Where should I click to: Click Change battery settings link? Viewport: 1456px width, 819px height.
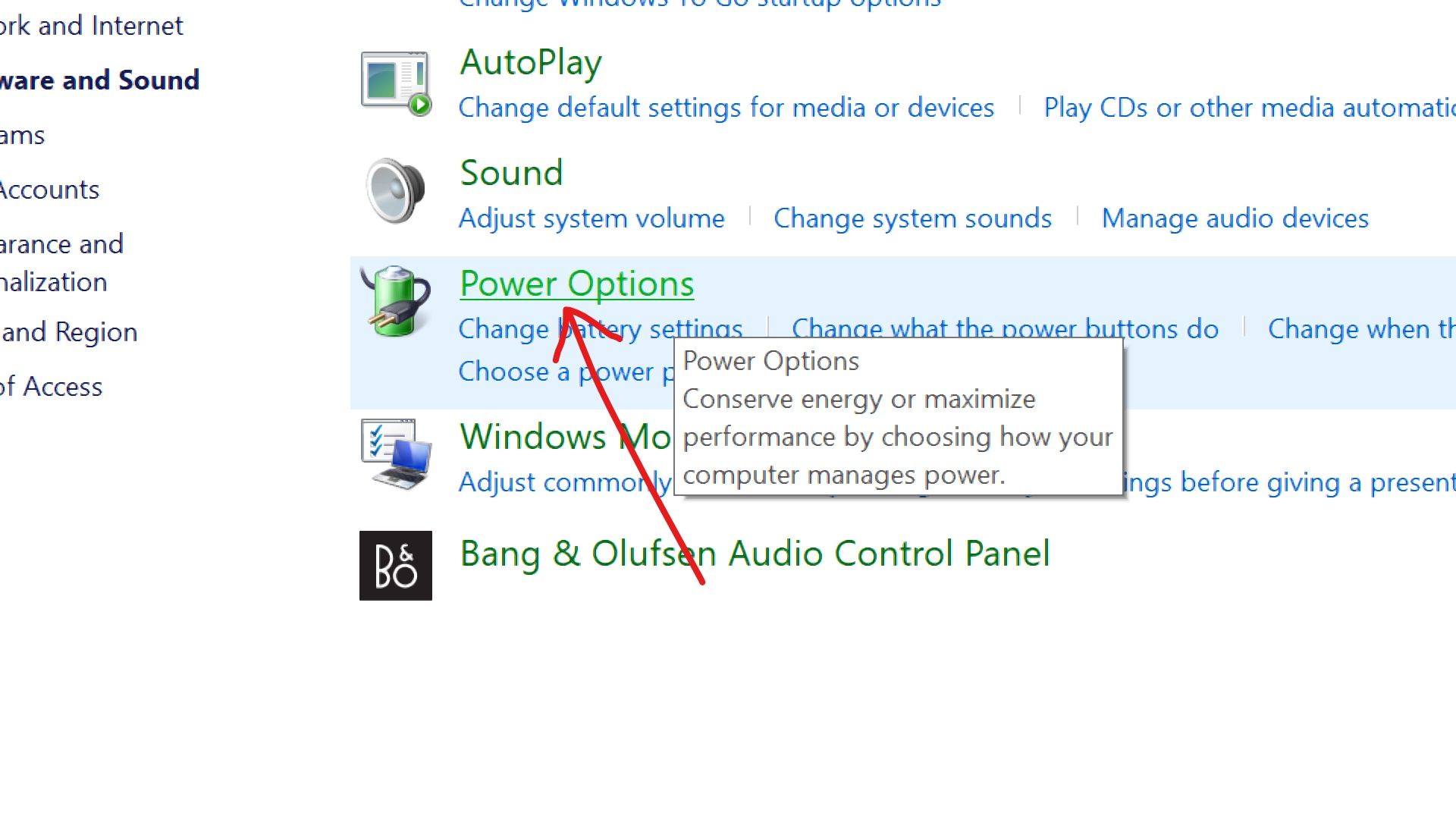pyautogui.click(x=600, y=328)
